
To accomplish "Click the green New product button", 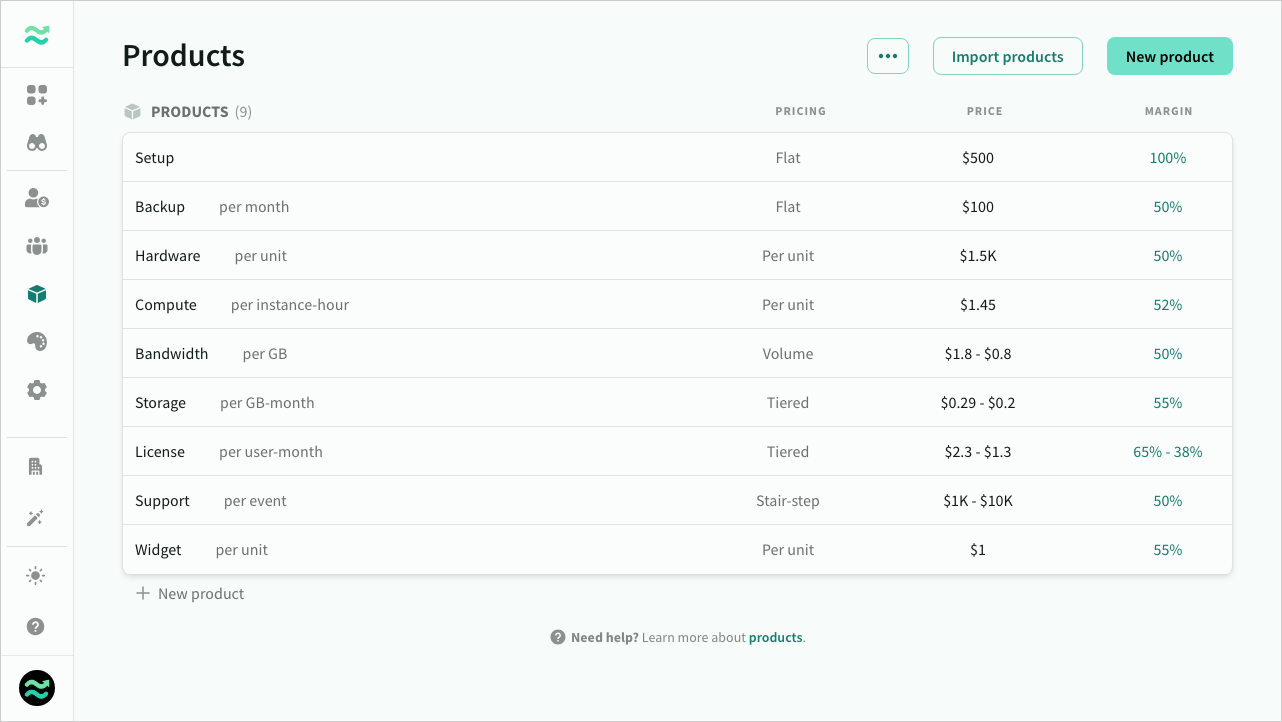I will coord(1169,57).
